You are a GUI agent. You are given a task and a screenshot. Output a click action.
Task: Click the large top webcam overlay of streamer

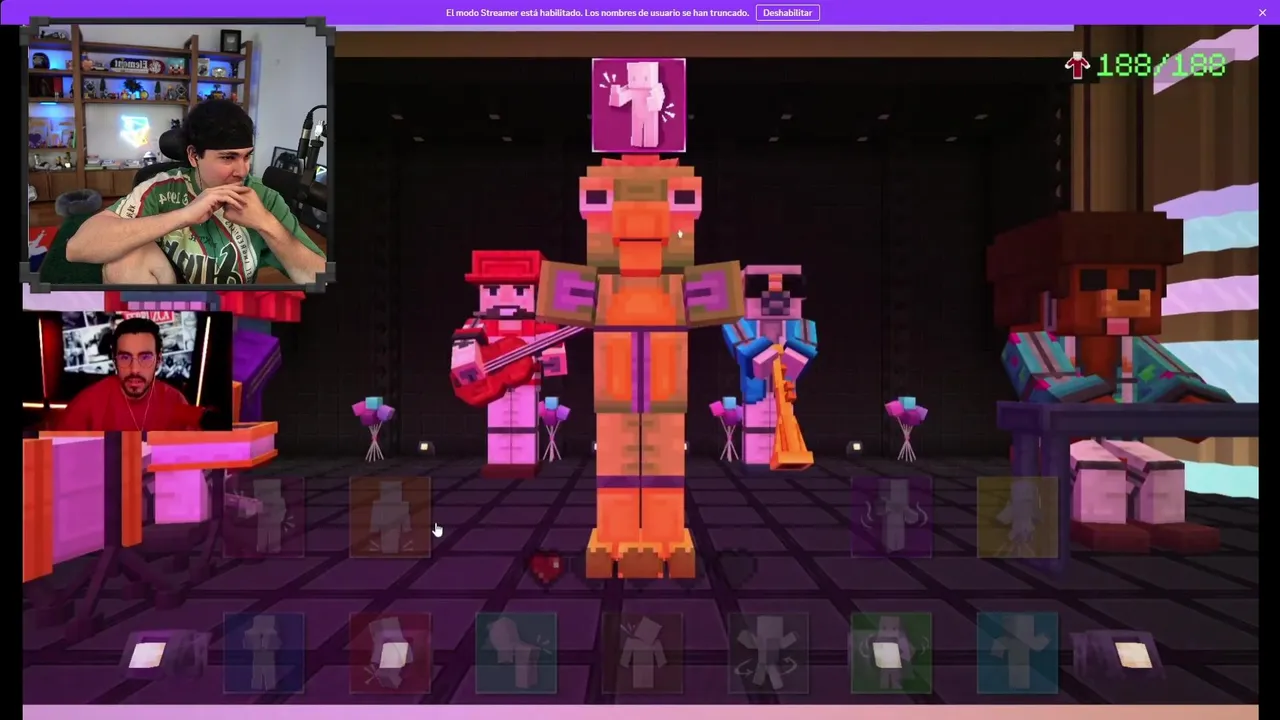click(x=176, y=155)
